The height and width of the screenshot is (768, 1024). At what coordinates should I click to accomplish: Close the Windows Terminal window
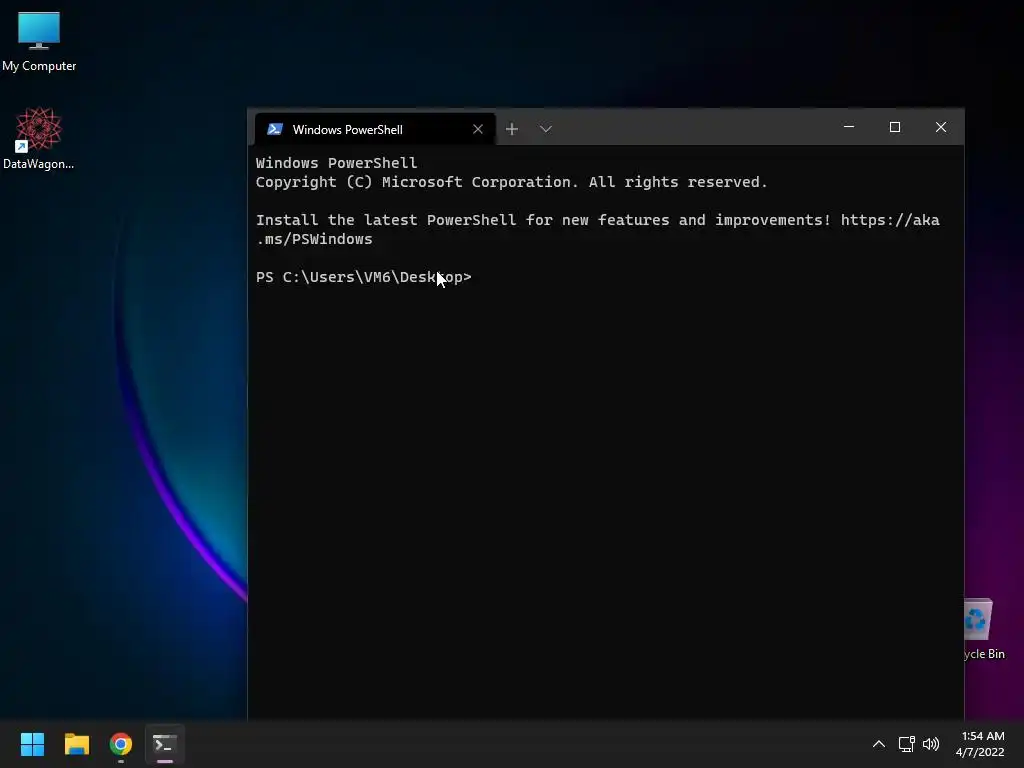click(x=941, y=127)
